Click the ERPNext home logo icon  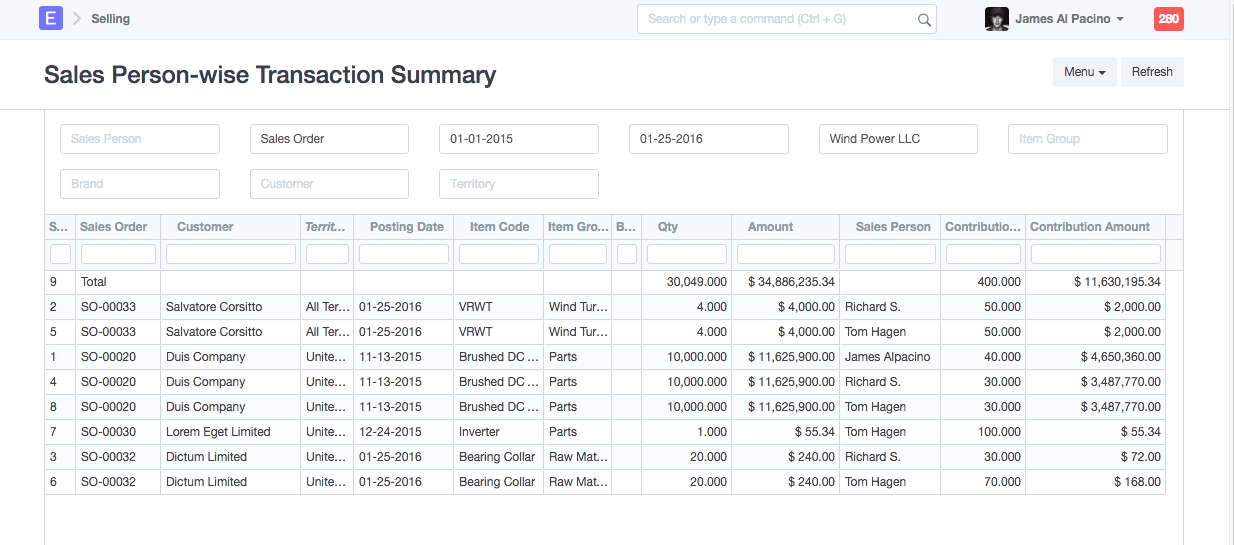click(x=50, y=18)
